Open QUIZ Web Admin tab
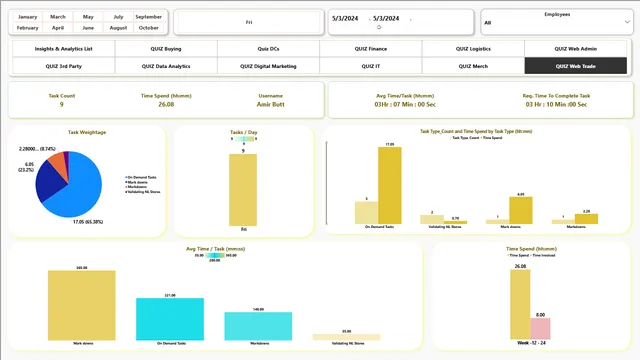Screen dimensions: 640x360 (x=576, y=49)
